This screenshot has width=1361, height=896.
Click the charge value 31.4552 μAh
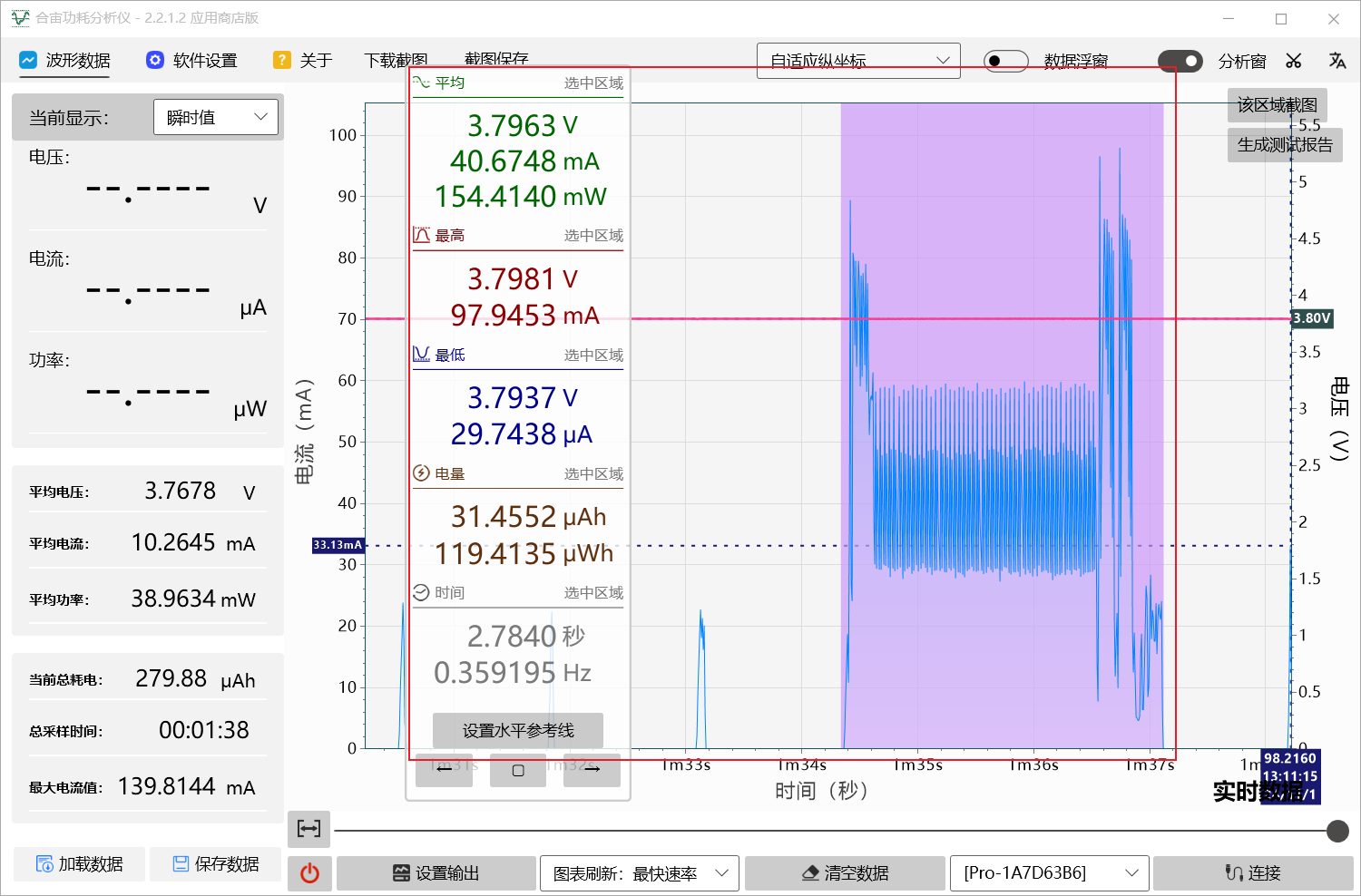coord(528,517)
